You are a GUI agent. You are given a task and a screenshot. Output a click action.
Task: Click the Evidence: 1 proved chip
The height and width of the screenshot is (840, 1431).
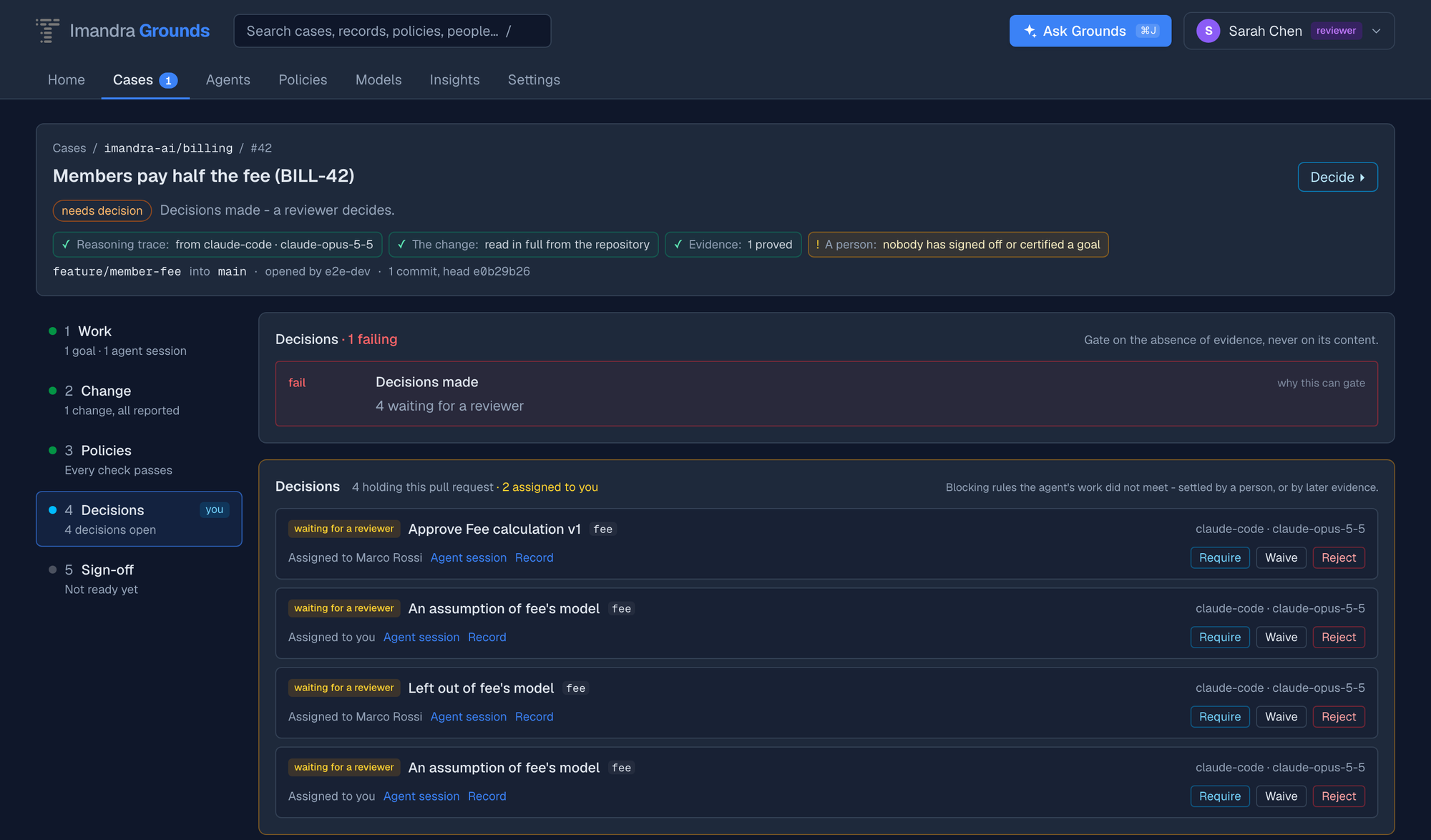pyautogui.click(x=733, y=245)
